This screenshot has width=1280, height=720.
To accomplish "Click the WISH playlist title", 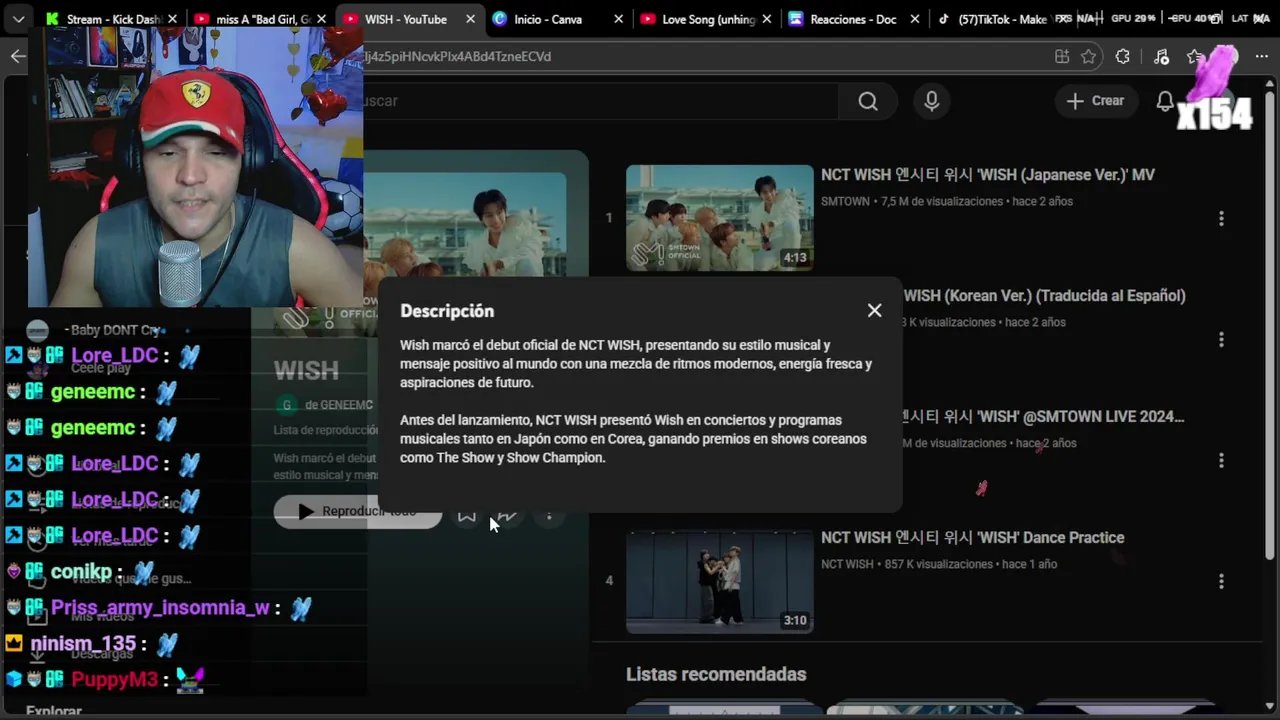I will pyautogui.click(x=306, y=371).
